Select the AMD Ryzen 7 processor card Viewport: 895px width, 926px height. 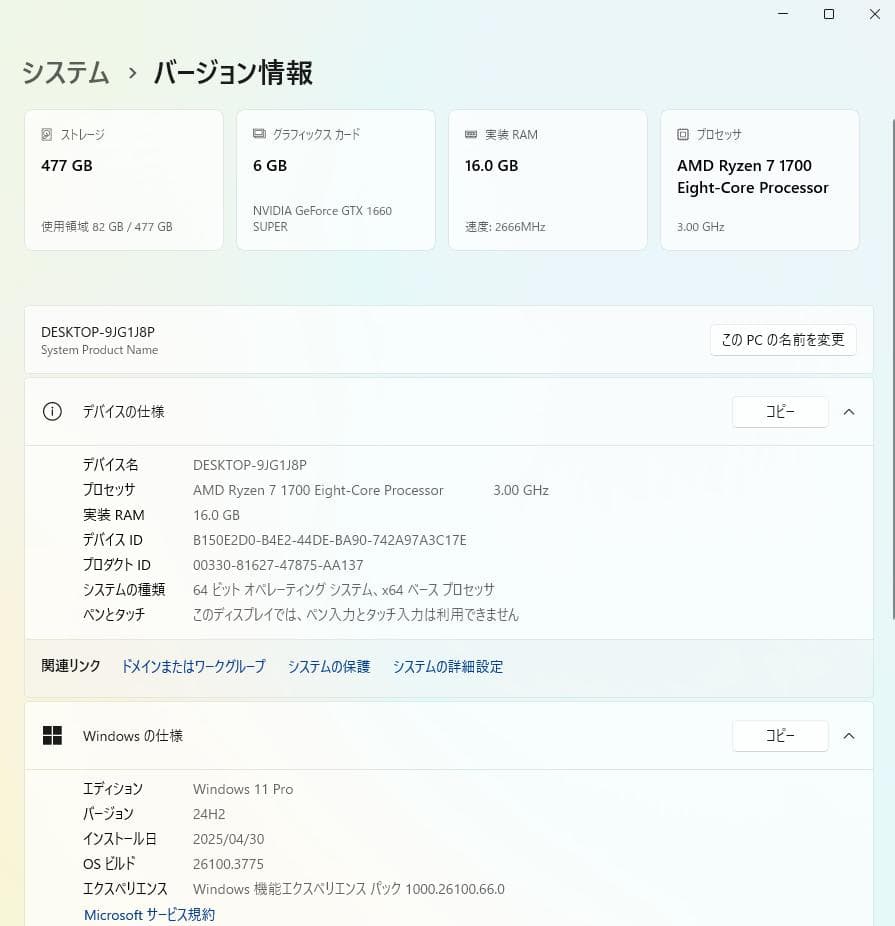pos(759,179)
